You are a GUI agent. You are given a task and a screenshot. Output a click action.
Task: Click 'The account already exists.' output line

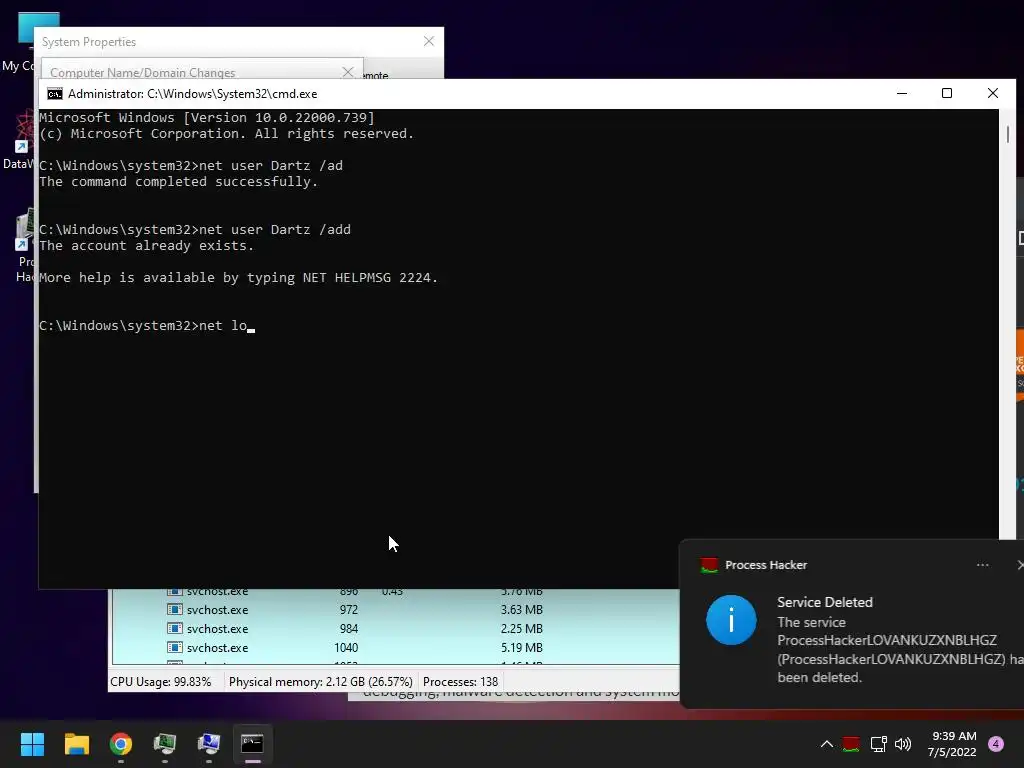pos(146,246)
